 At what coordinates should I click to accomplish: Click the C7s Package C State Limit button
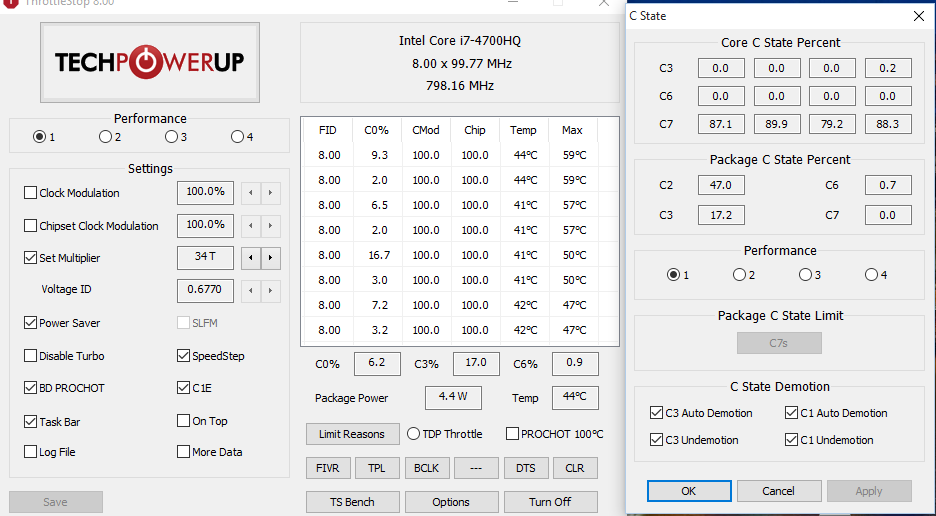(779, 343)
